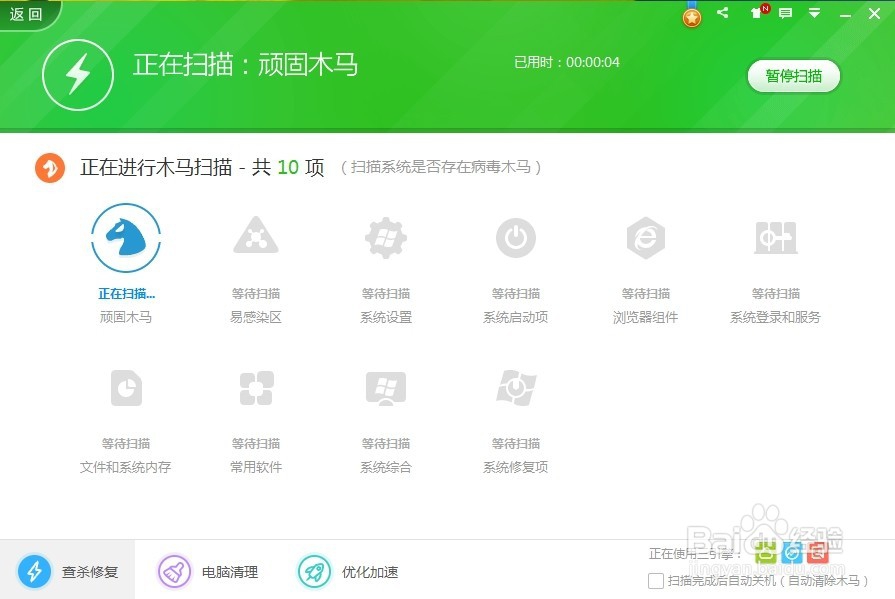Click the 系统登录和服务 scan icon
The image size is (895, 599).
pos(775,236)
